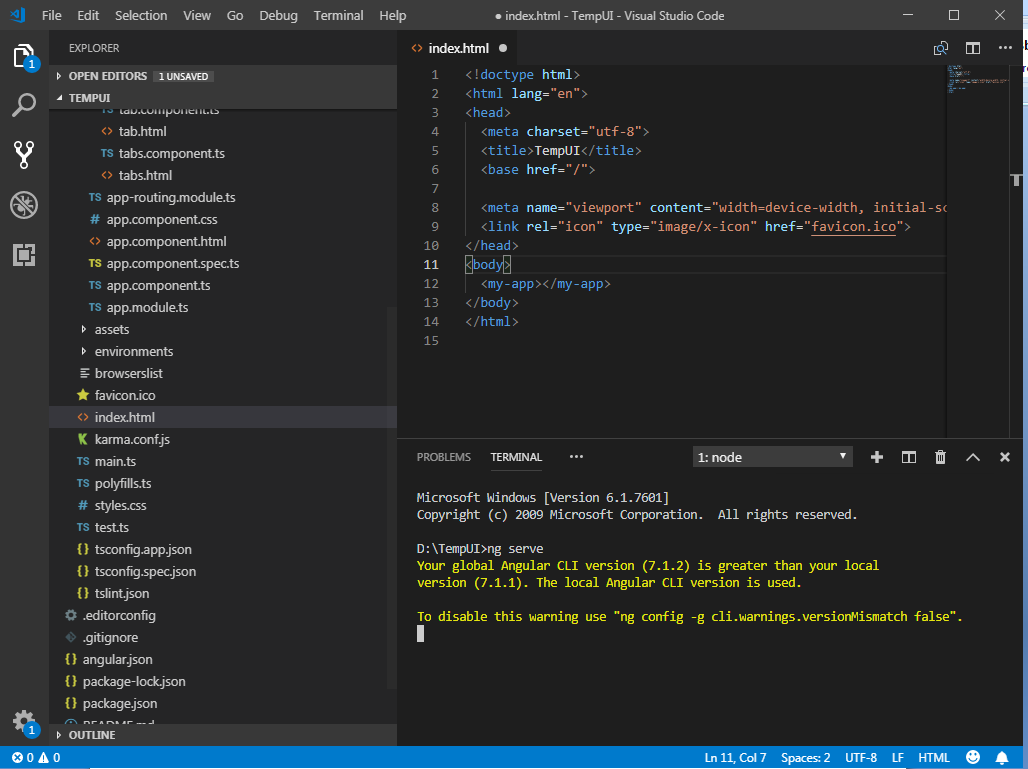Image resolution: width=1028 pixels, height=769 pixels.
Task: Open the Terminal menu in the menu bar
Action: (338, 15)
